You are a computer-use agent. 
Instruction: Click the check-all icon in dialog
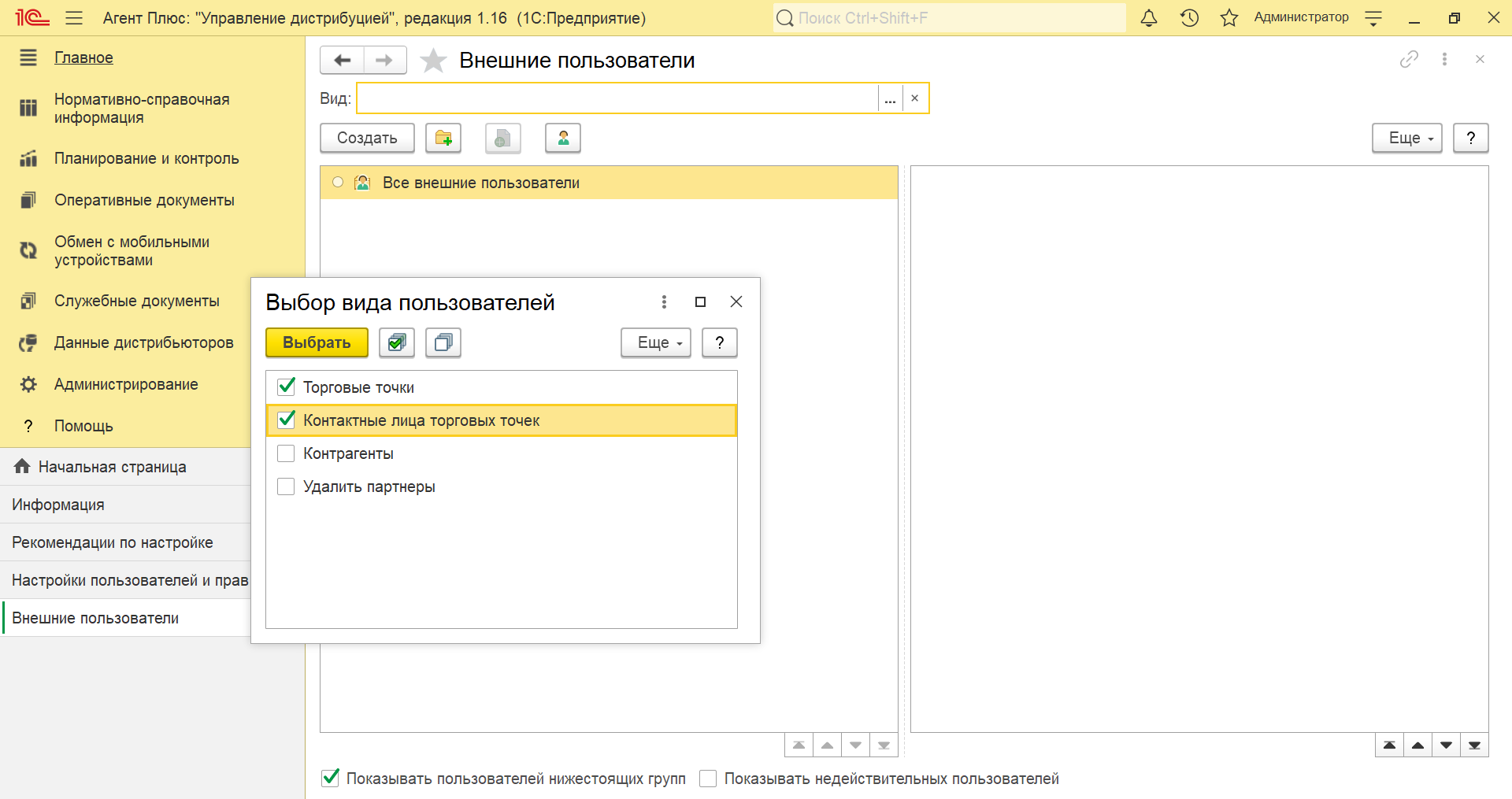pos(397,342)
